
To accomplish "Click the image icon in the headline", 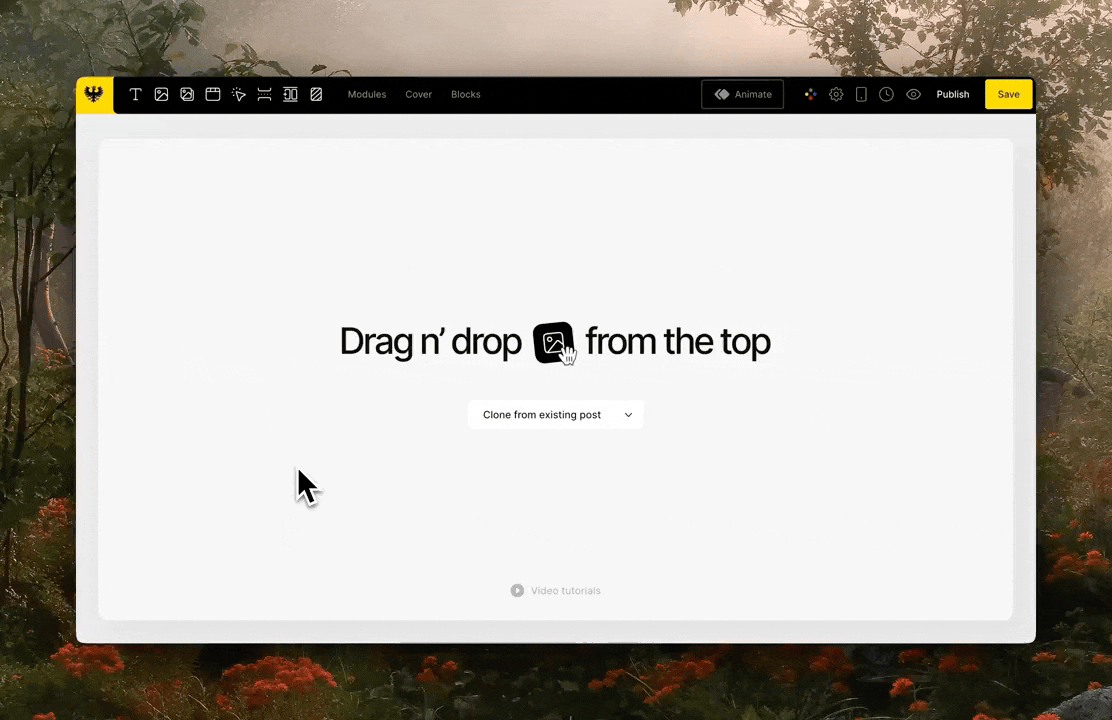I will (553, 343).
